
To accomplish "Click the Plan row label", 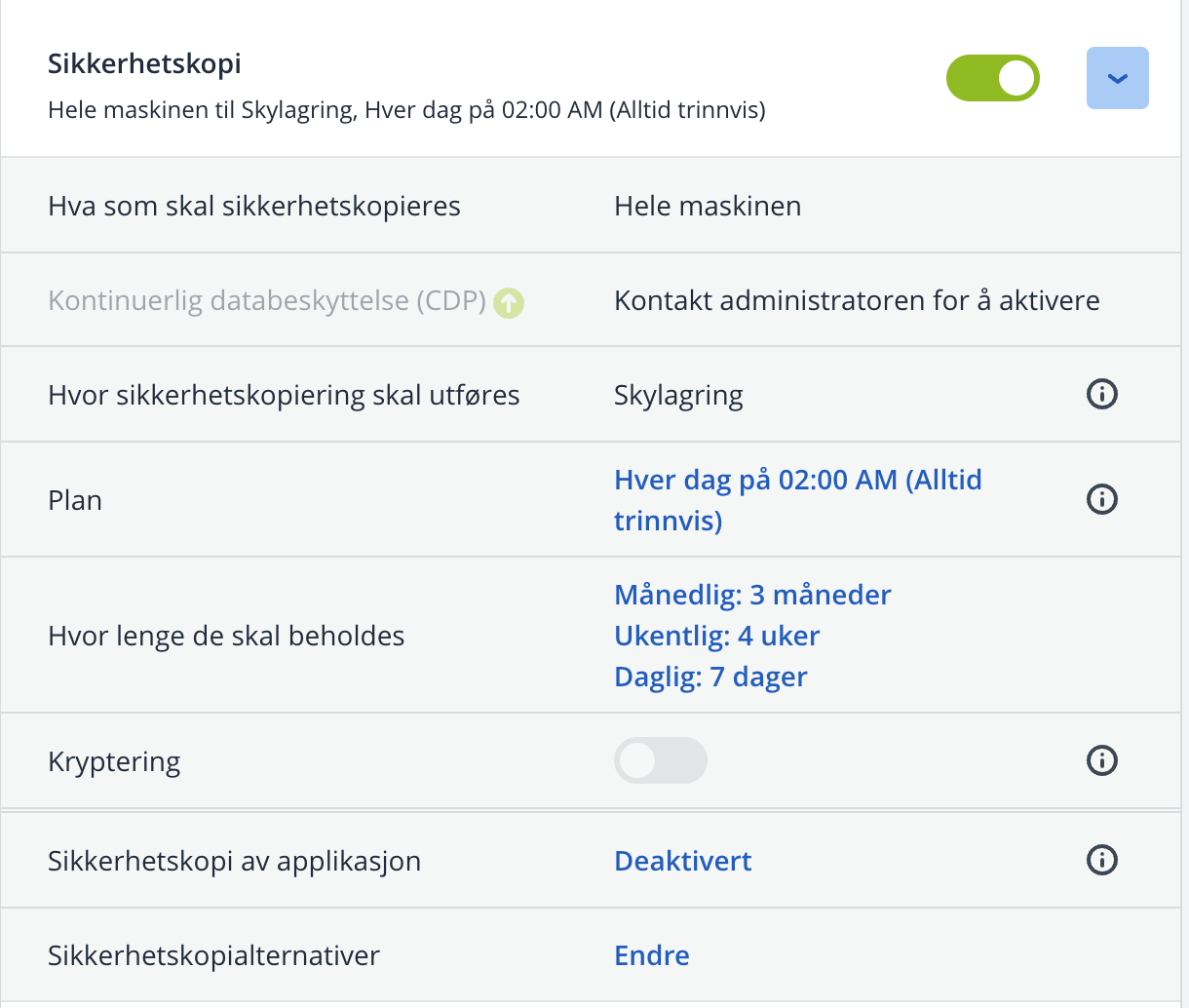I will coord(75,500).
